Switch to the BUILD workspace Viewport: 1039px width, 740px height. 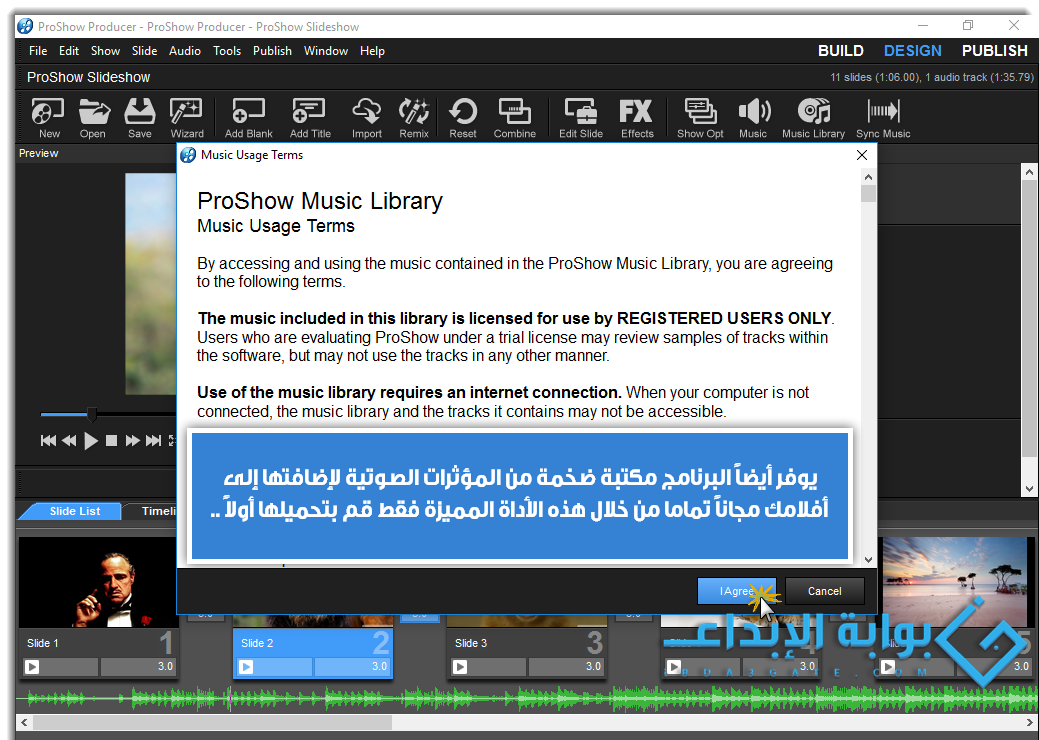[x=841, y=51]
